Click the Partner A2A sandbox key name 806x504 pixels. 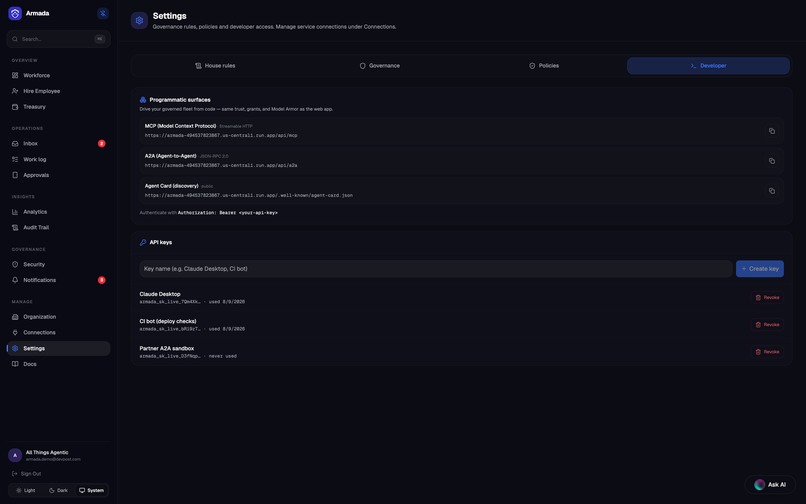[x=167, y=349]
